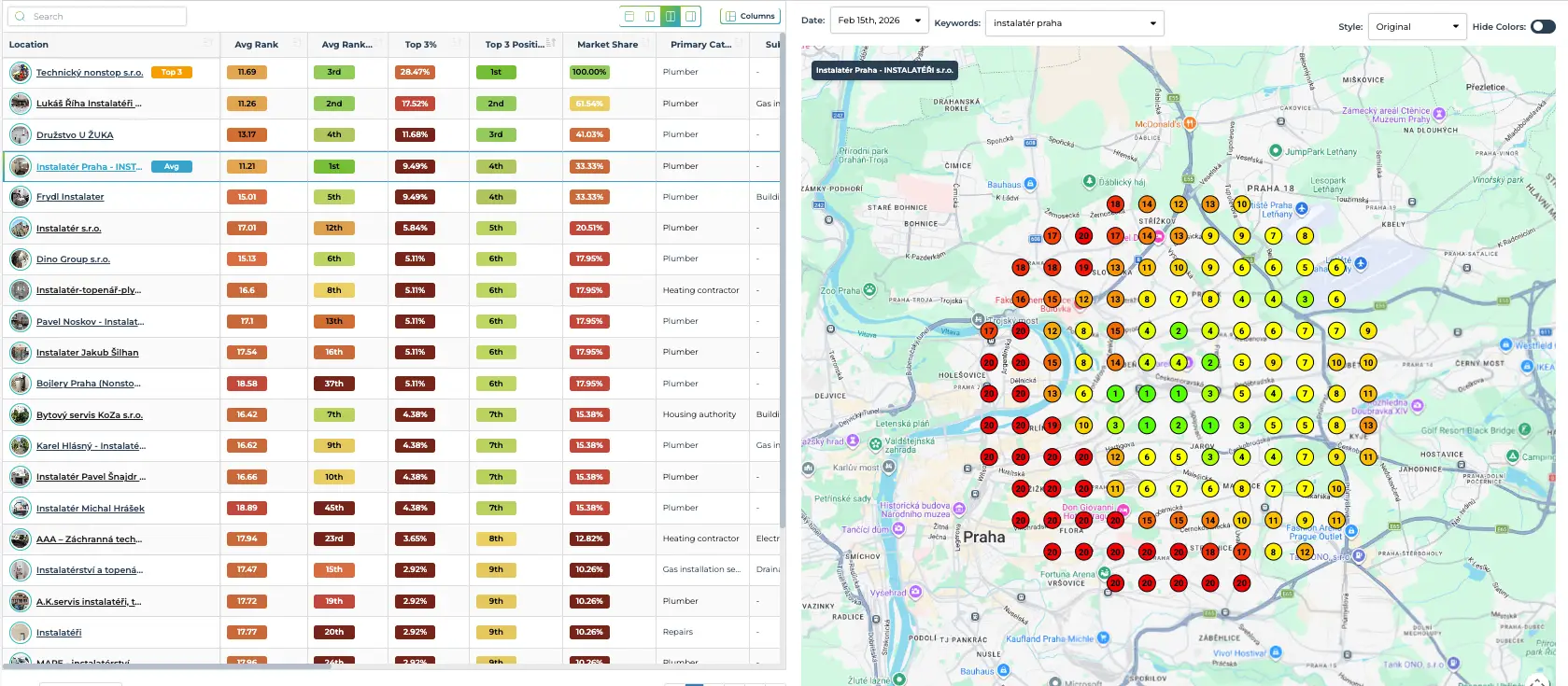Open Družstvo U ŽUKA link
Viewport: 1568px width, 686px height.
point(75,135)
